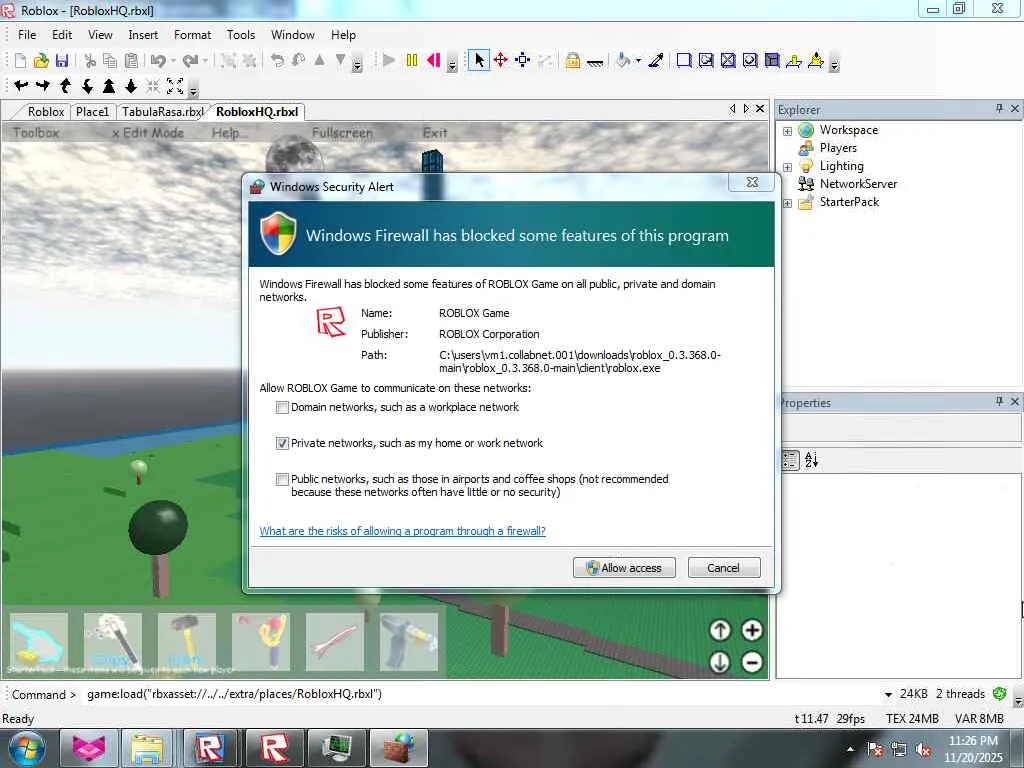Switch to the Place1 tab
Screen dimensions: 1024x768
92,112
